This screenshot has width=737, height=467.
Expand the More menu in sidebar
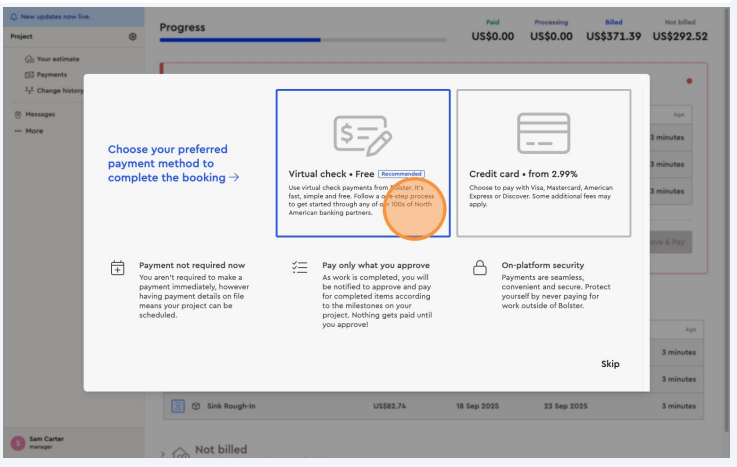point(33,131)
